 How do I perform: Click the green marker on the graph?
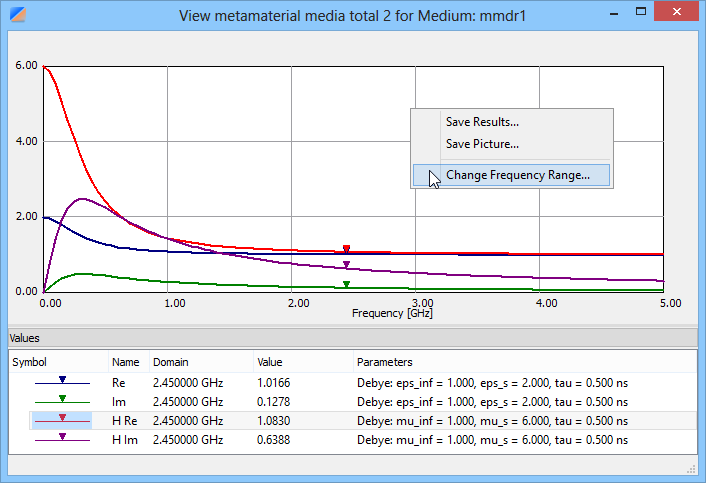(346, 285)
